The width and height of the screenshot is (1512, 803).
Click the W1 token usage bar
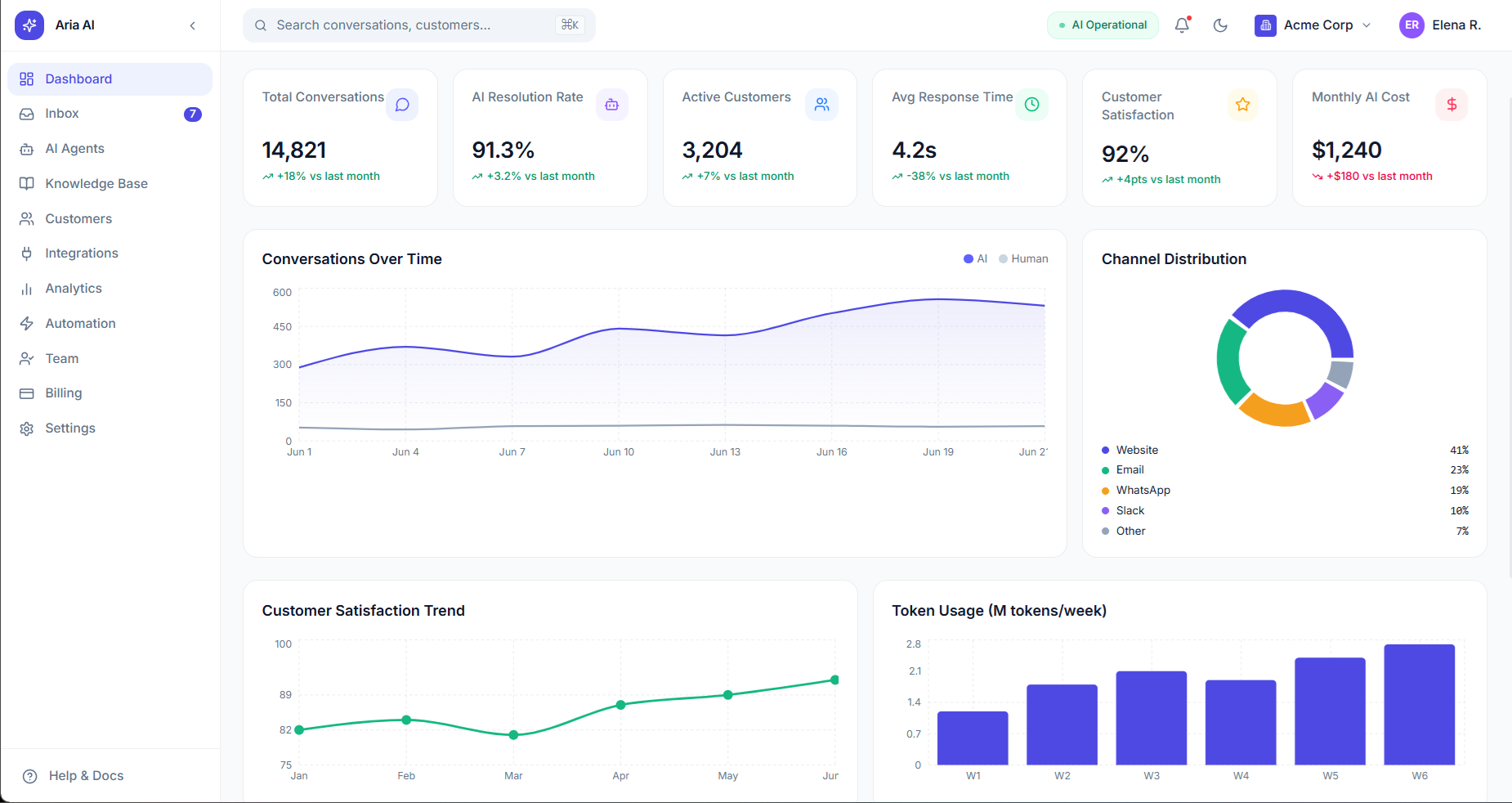[x=973, y=738]
